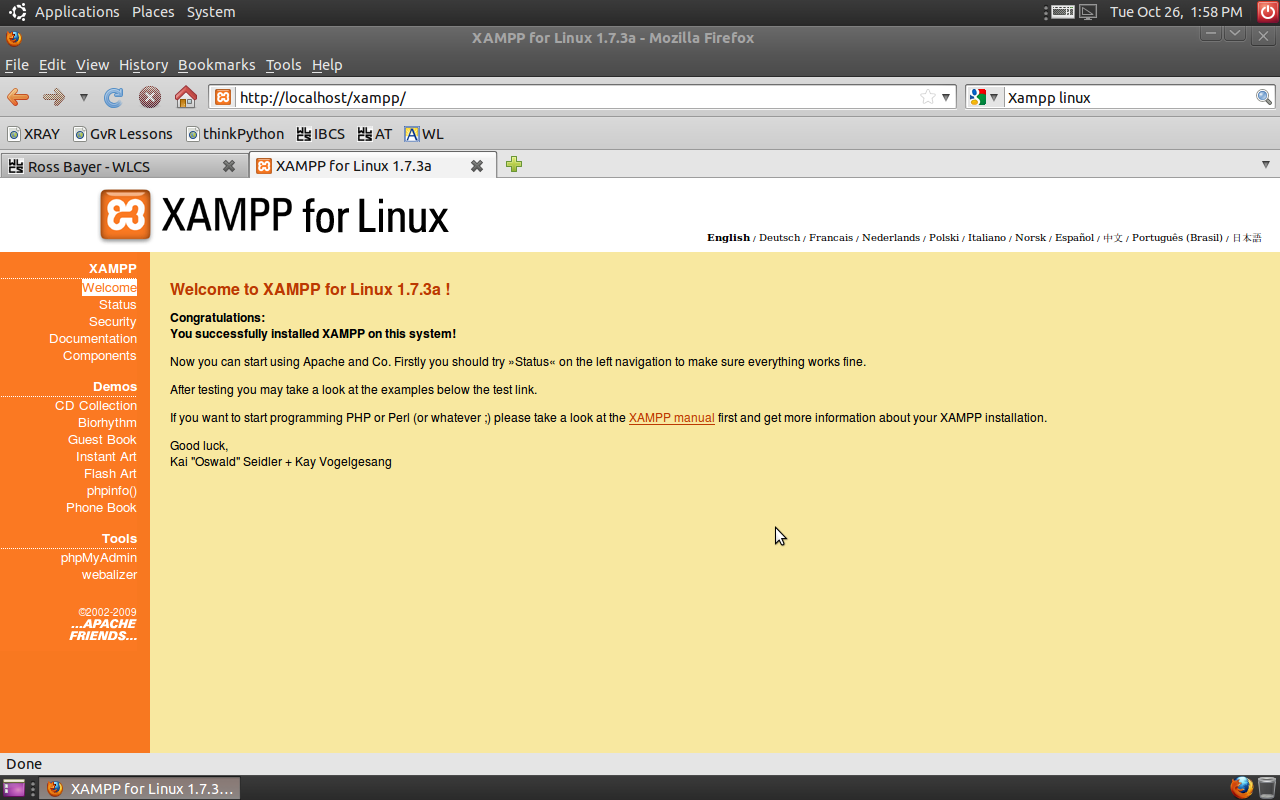
Task: Open the System menu in top panel
Action: (x=211, y=12)
